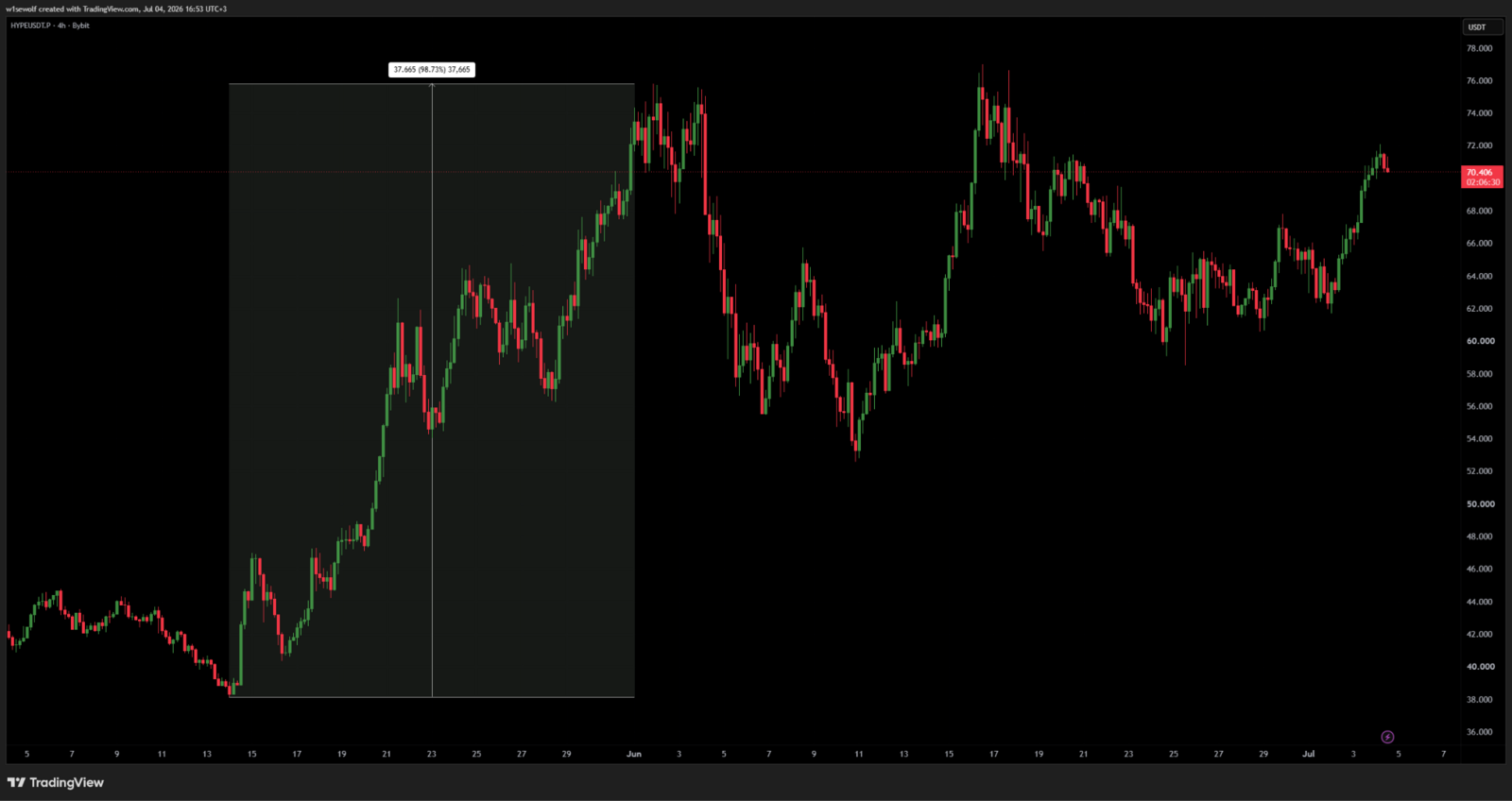Click date 15 on the time axis before Jun
Viewport: 1512px width, 801px height.
point(251,754)
